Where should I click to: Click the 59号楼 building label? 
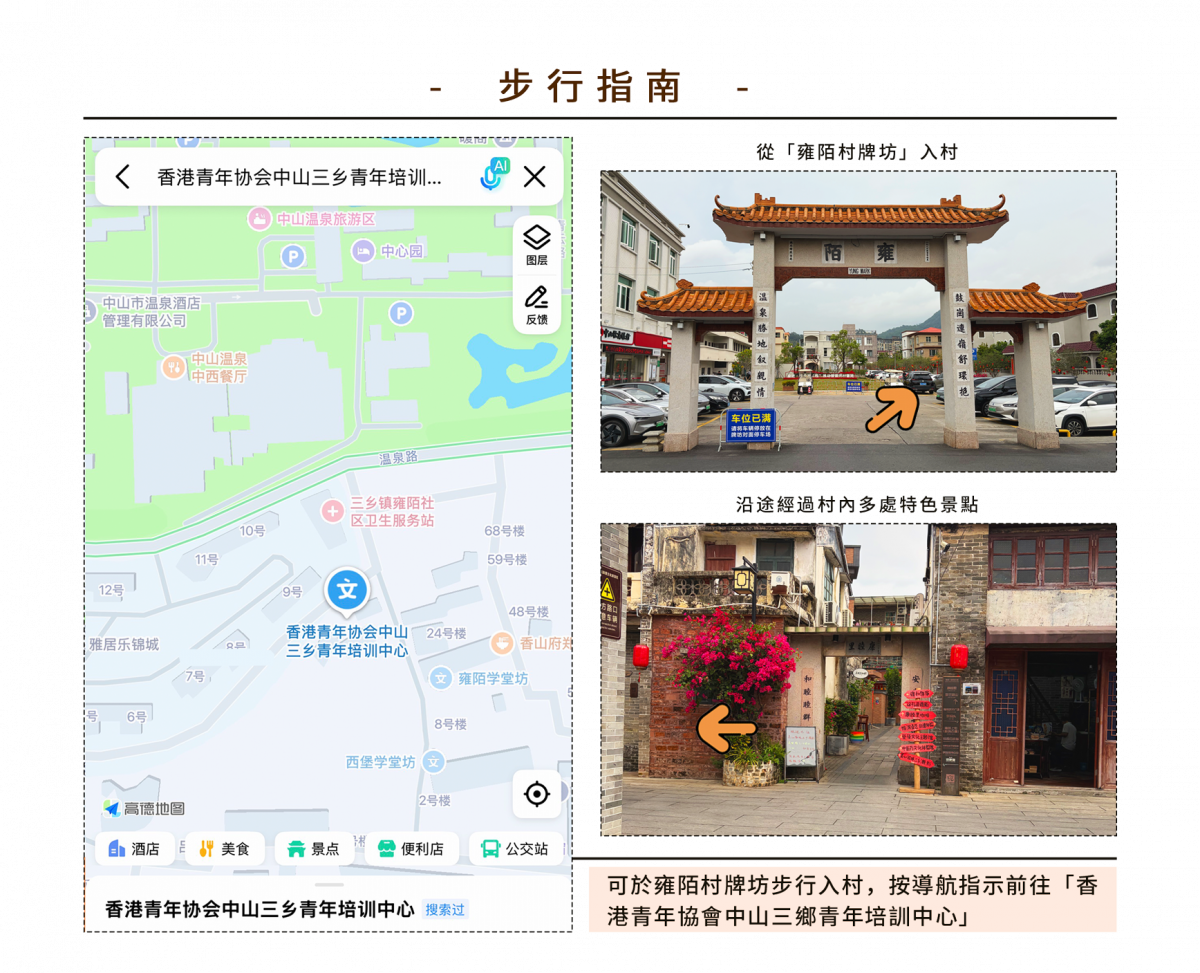click(x=507, y=559)
